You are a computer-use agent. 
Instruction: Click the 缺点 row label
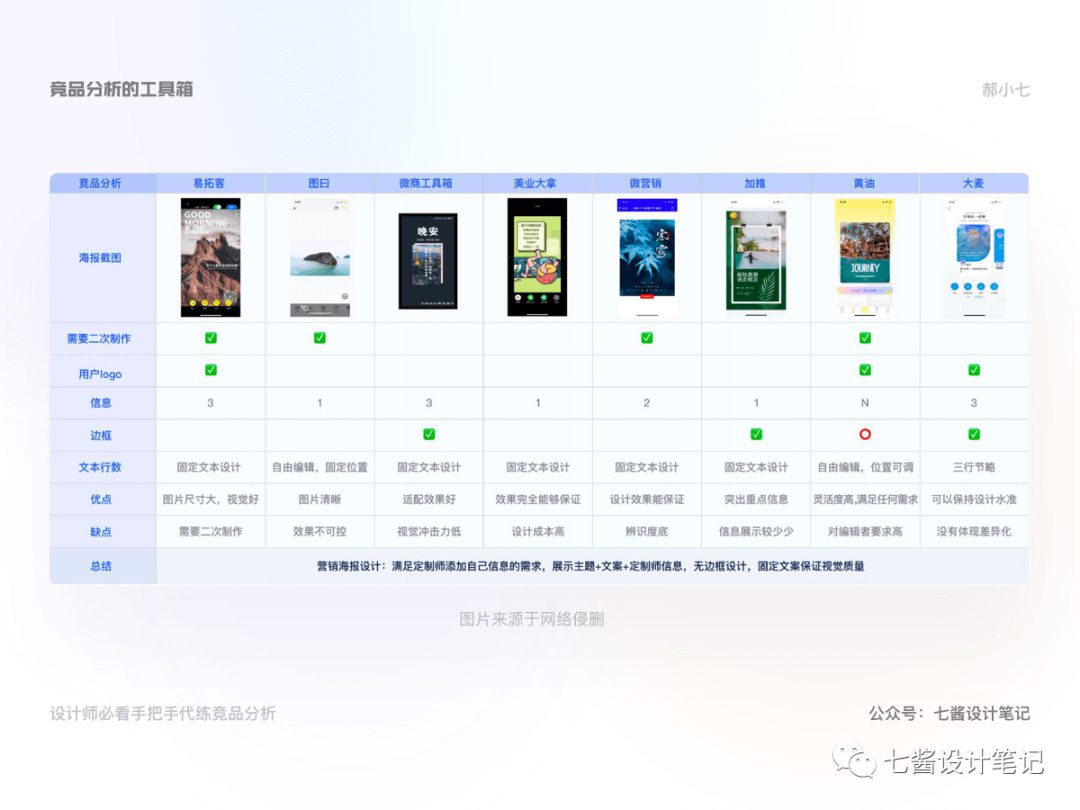[101, 532]
